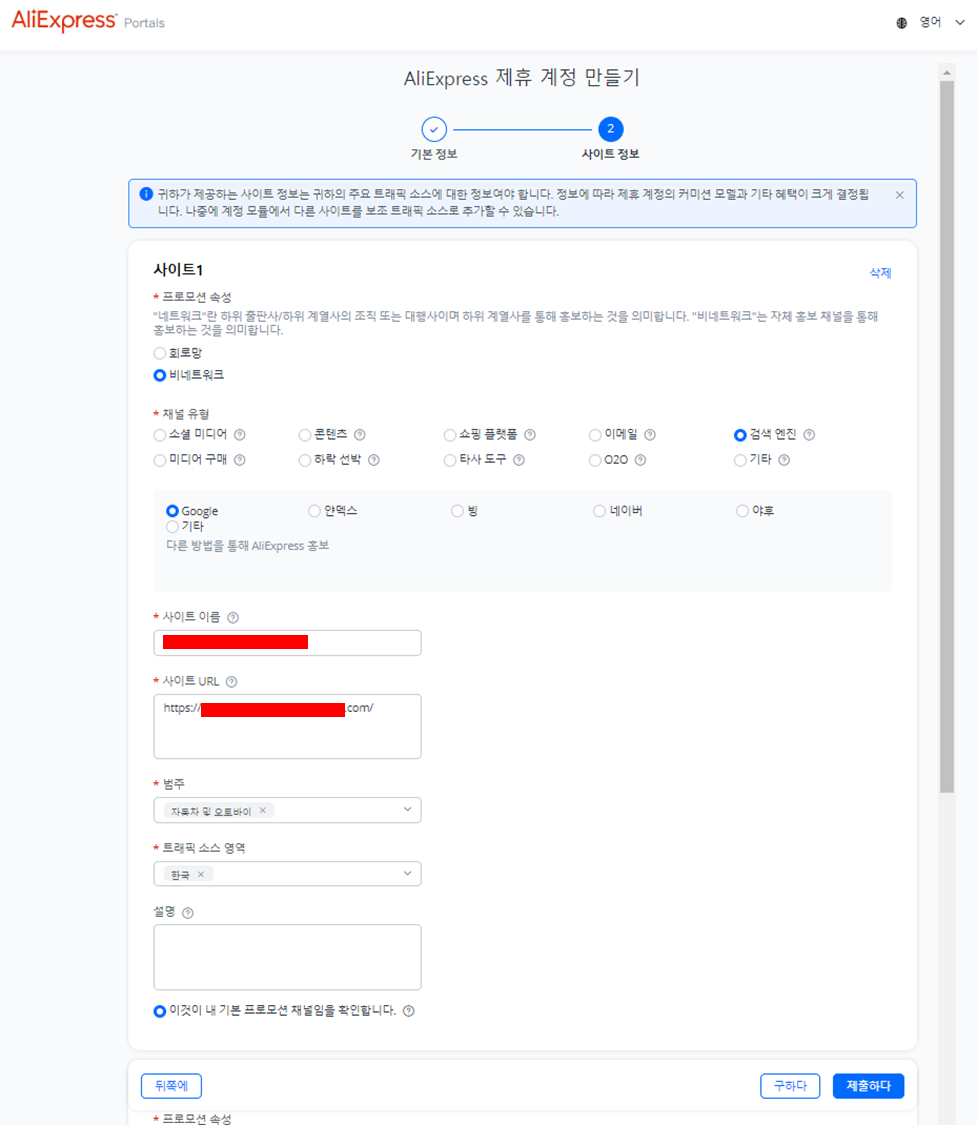Choose 소셜 미디어 channel type

tap(159, 435)
